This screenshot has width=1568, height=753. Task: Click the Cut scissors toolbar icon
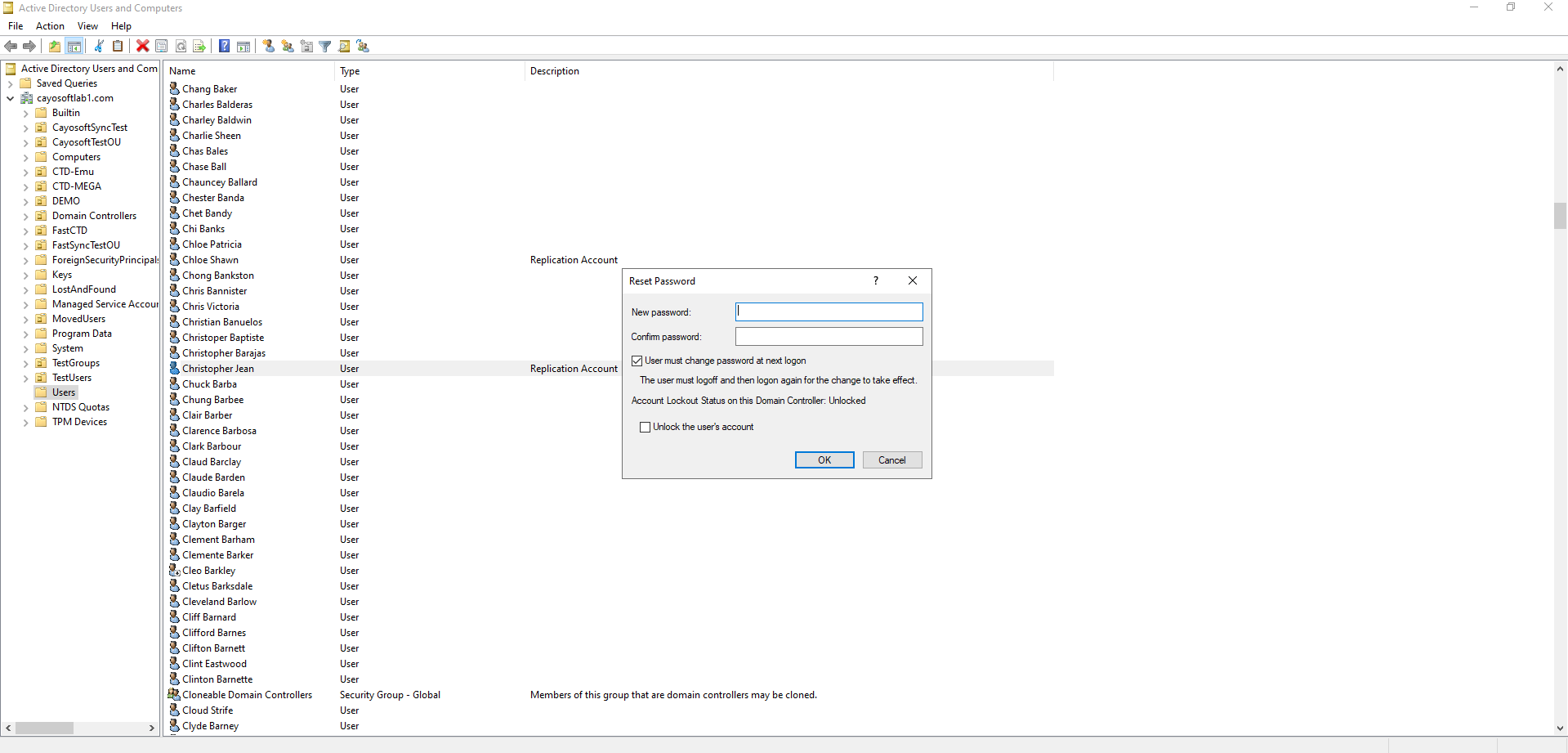(99, 47)
